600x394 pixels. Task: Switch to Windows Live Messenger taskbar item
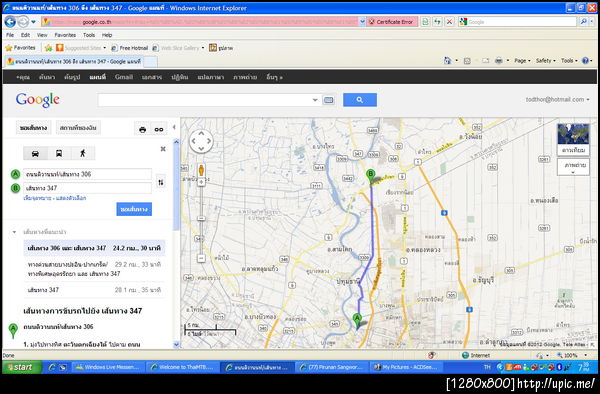[108, 367]
